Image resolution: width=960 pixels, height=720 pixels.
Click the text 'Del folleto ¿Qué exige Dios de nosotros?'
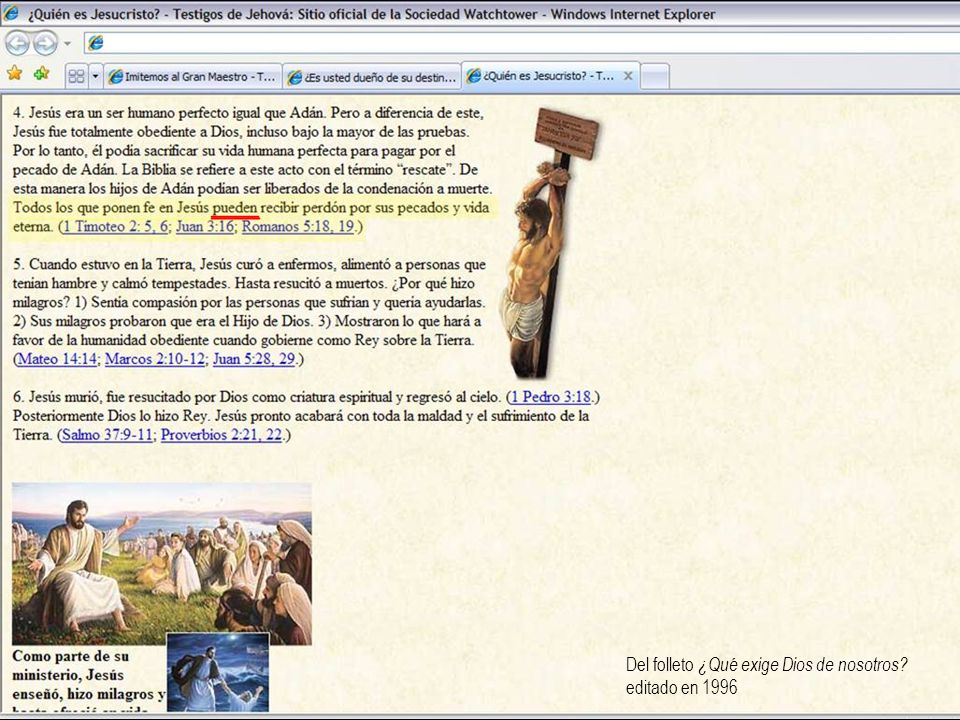point(767,665)
